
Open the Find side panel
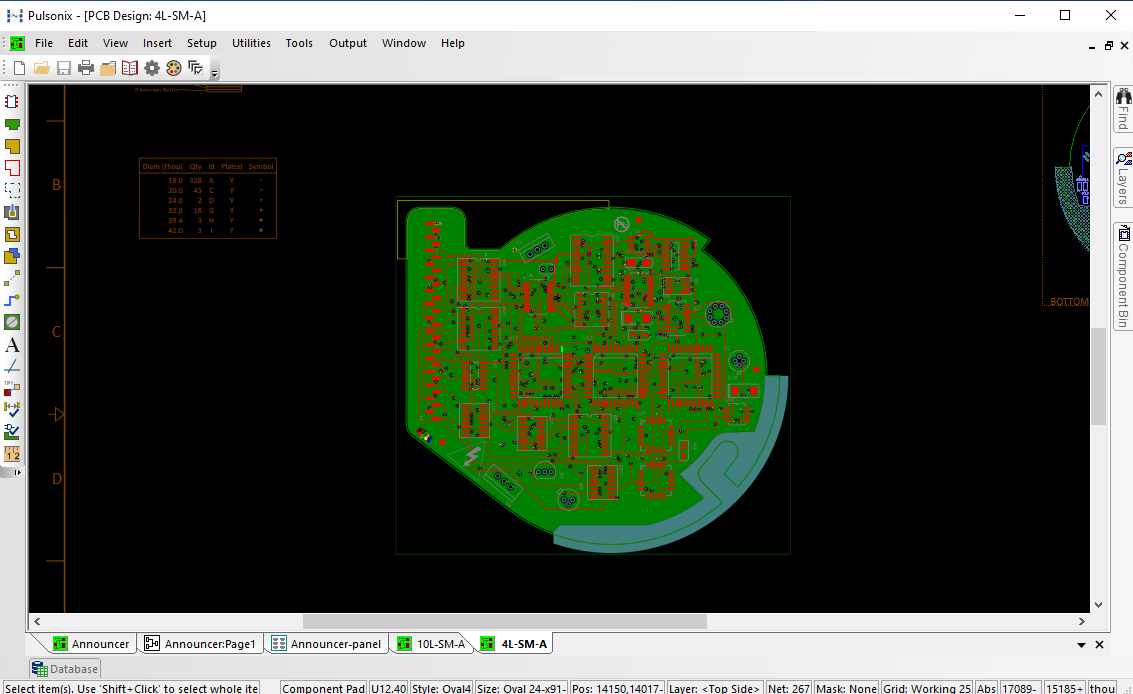[1123, 110]
